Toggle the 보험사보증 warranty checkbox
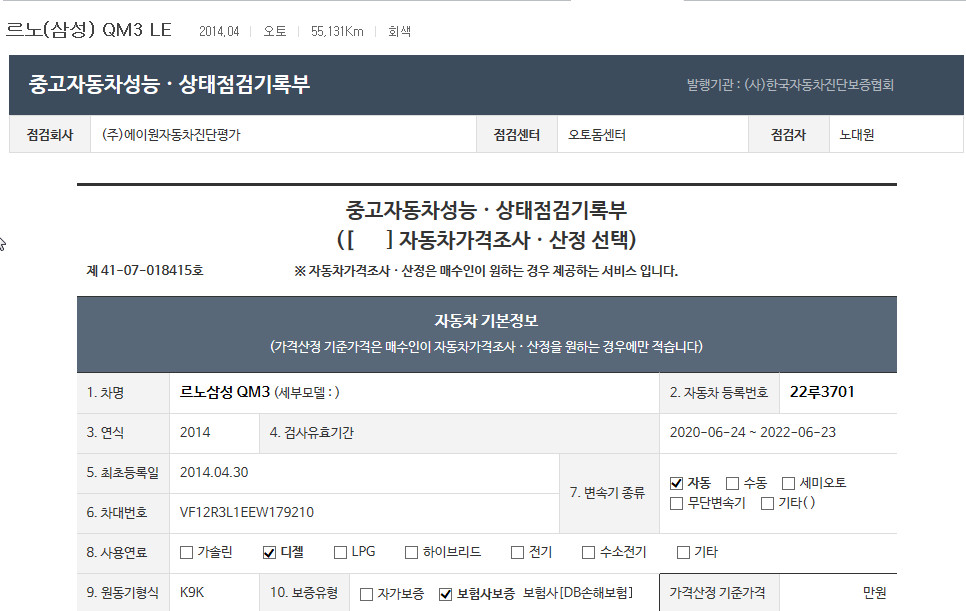Viewport: 966px width, 611px height. (x=445, y=594)
